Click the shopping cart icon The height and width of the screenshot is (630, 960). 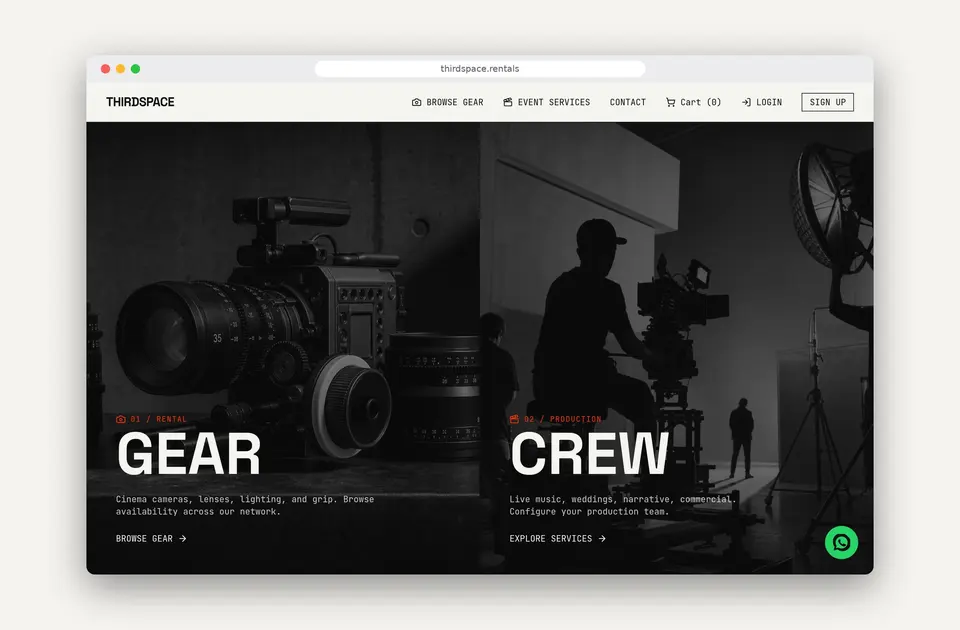pos(670,102)
